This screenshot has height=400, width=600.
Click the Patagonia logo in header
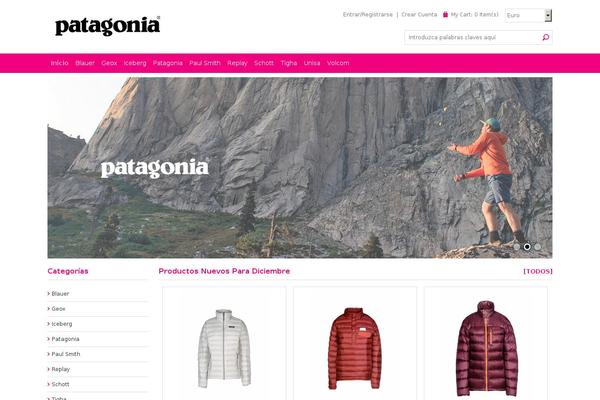pos(108,26)
